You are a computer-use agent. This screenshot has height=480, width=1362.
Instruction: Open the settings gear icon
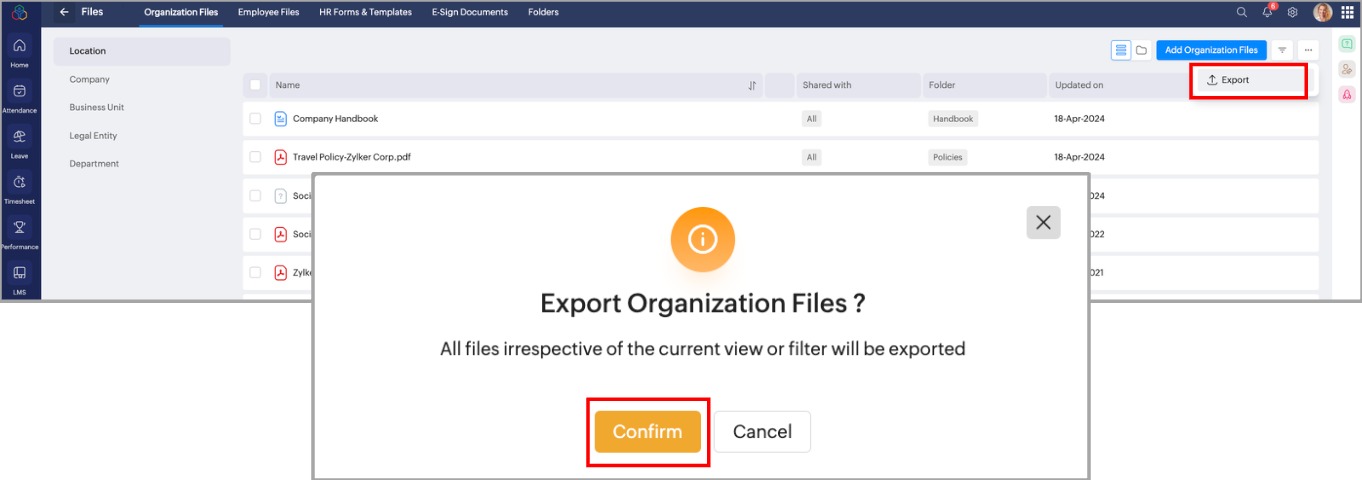point(1293,12)
